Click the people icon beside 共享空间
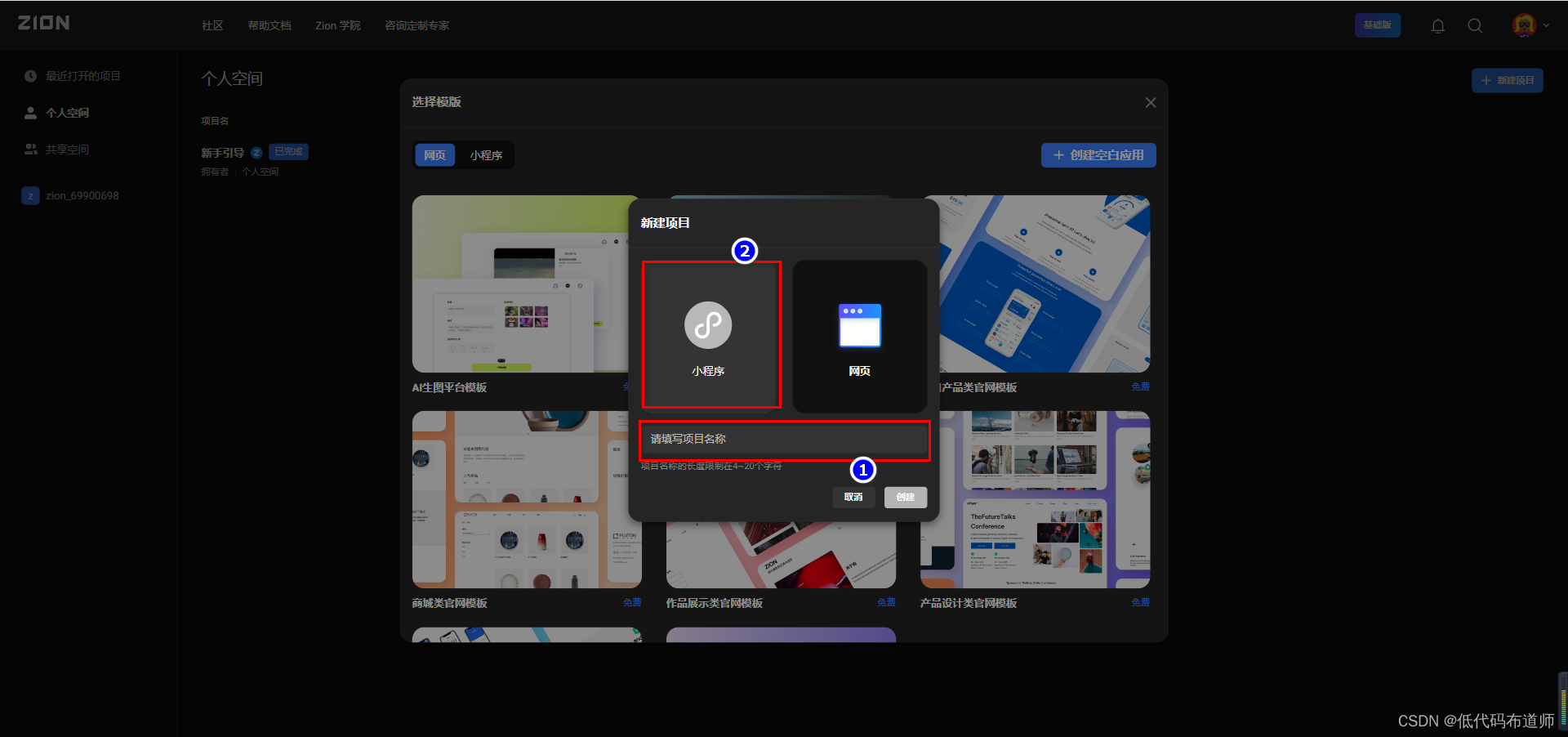 (30, 150)
